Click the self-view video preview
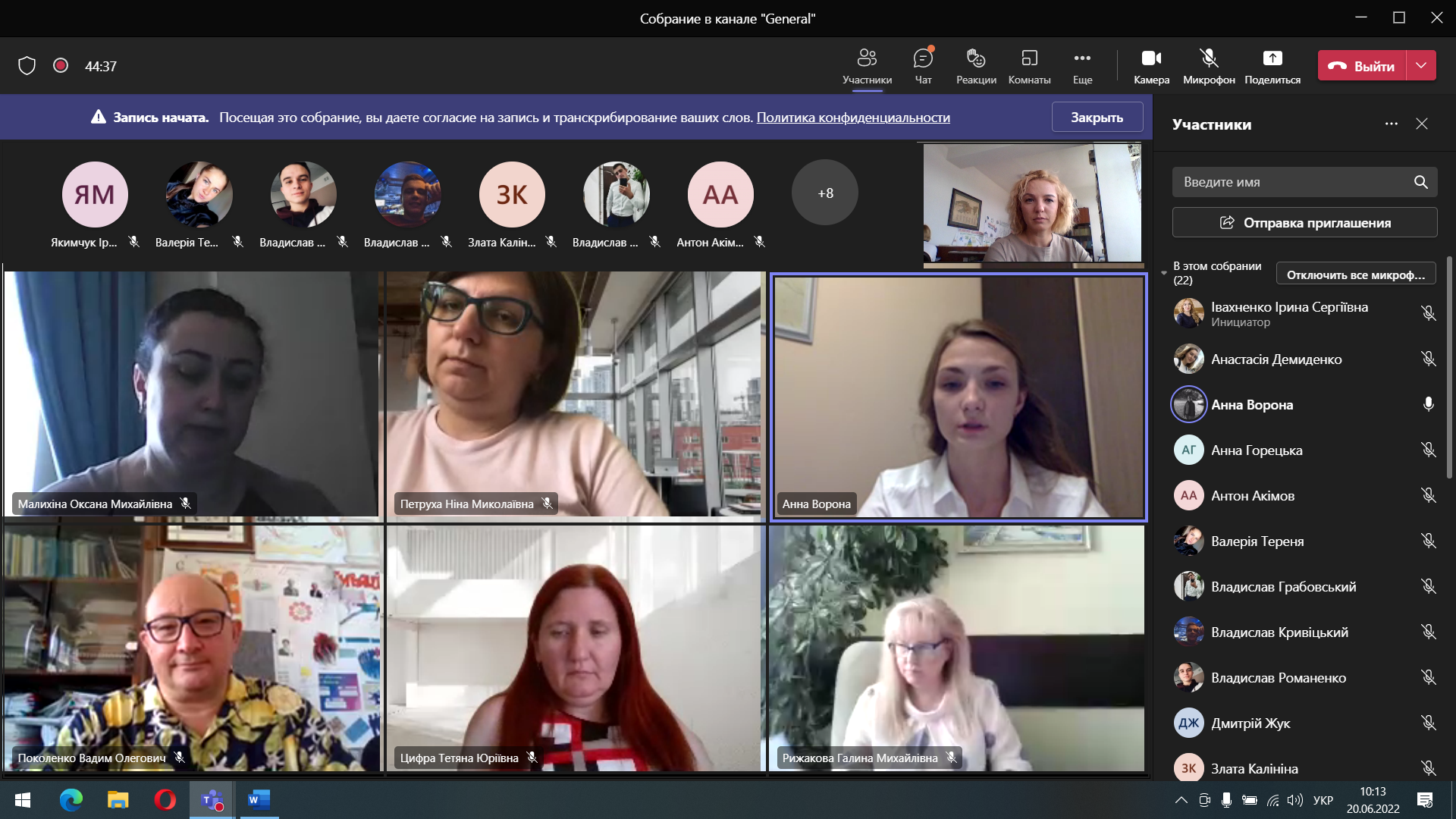Viewport: 1456px width, 819px height. 1033,203
